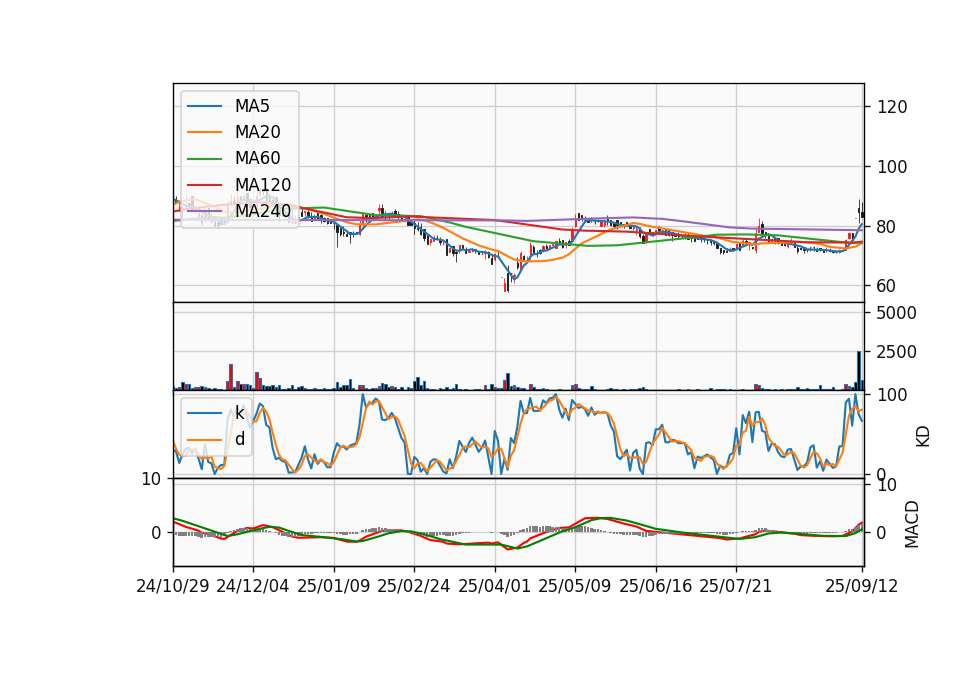This screenshot has height=690, width=960.
Task: Click the 2500 volume axis label
Action: [896, 352]
